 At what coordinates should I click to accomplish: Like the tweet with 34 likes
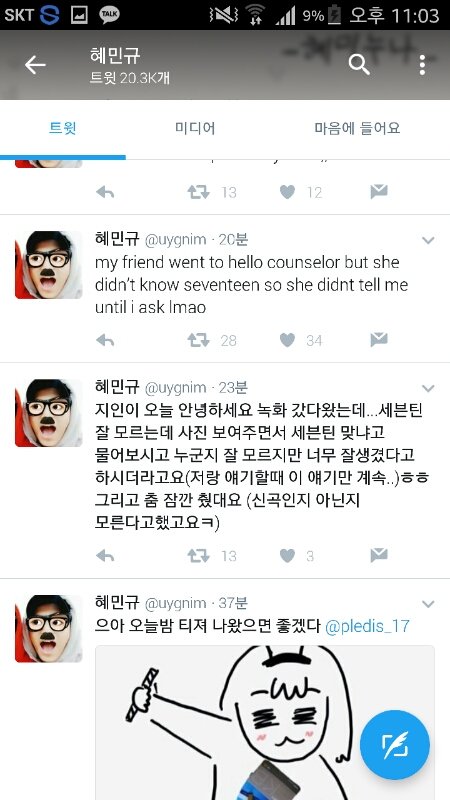point(287,340)
